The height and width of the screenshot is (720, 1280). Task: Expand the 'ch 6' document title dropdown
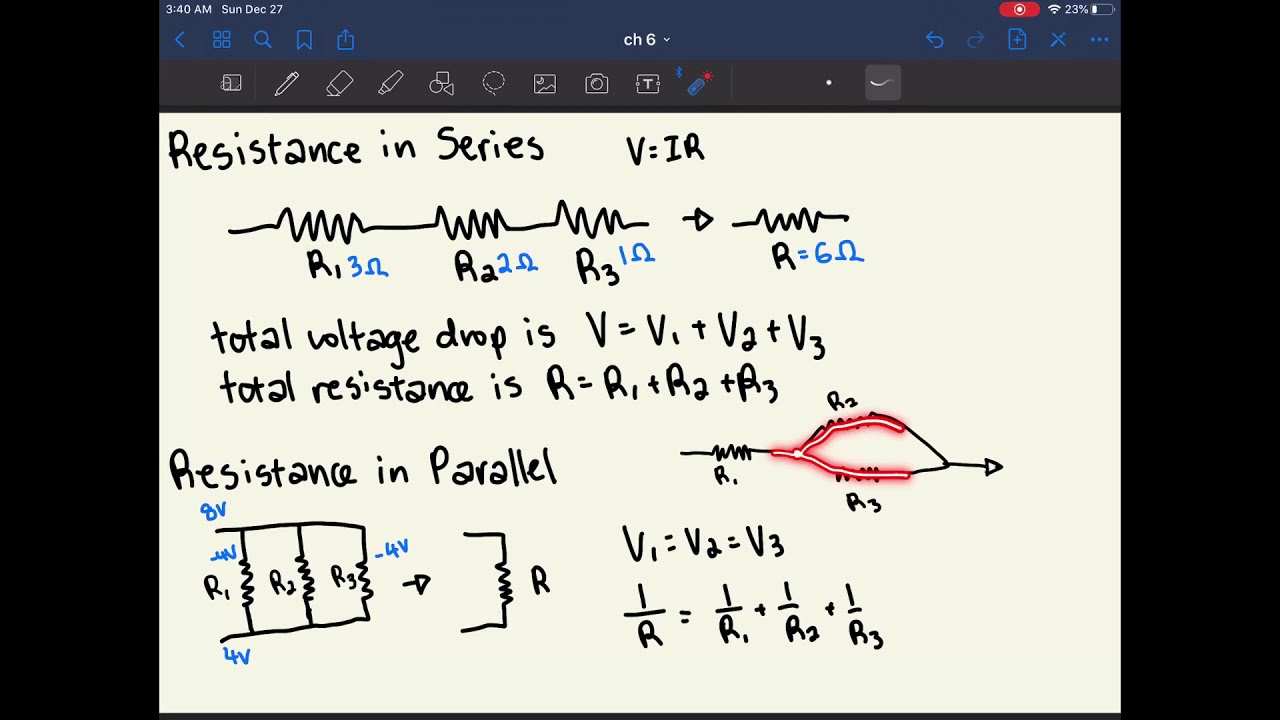click(x=646, y=40)
